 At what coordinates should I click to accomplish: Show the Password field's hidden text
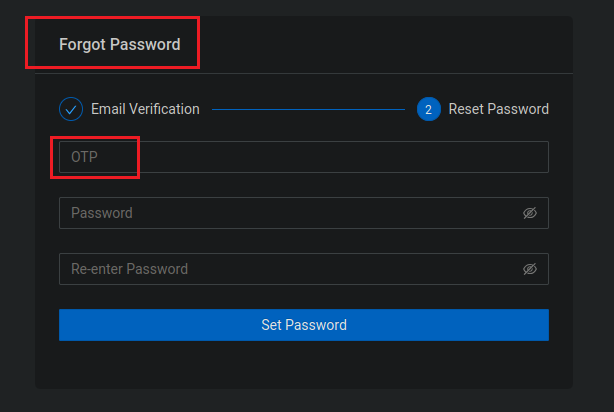[x=530, y=213]
